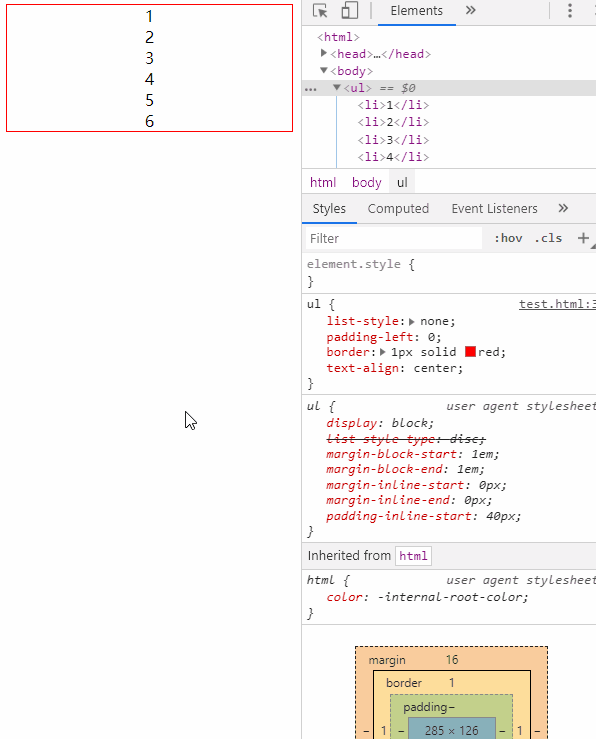Viewport: 596px width, 739px height.
Task: Toggle the :hov element state panel
Action: tap(508, 238)
